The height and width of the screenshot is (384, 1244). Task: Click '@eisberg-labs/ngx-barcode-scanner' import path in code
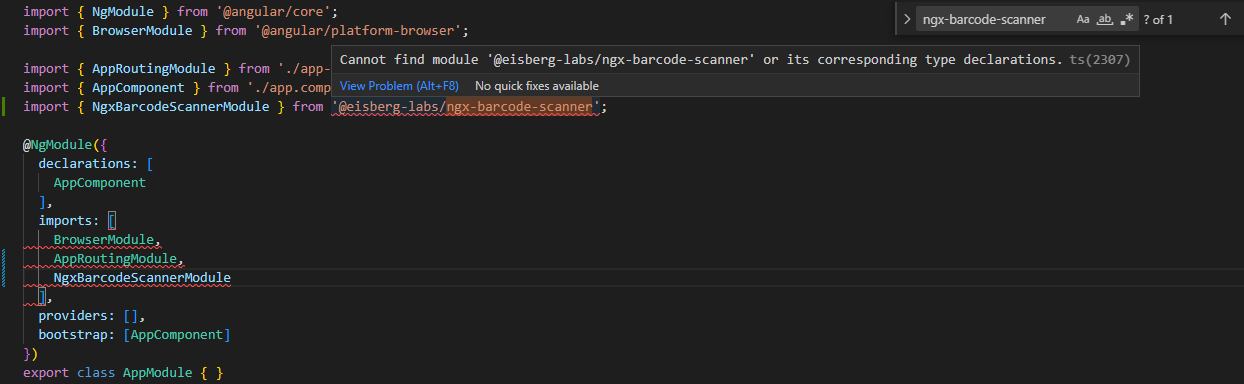466,106
